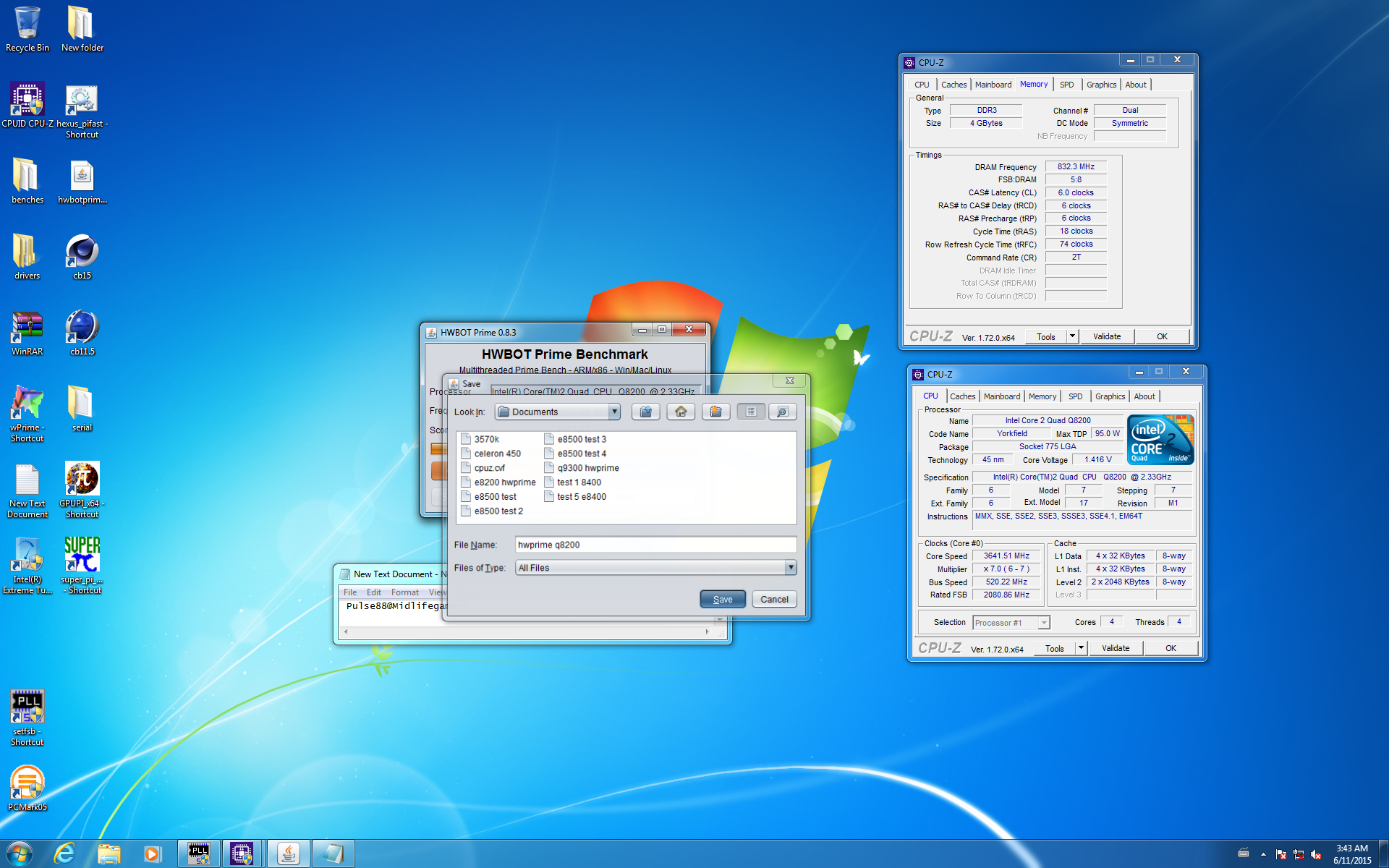Click the Tools button in lower CPU-Z window
Screen dimensions: 1389x868
[1054, 648]
